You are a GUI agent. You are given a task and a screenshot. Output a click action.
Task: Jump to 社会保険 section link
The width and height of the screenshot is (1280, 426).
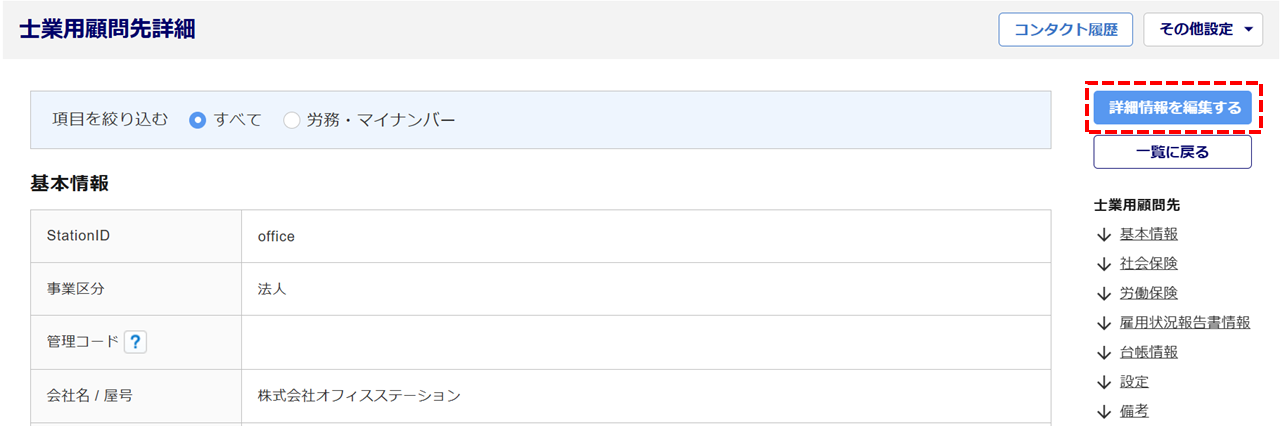(x=1149, y=264)
